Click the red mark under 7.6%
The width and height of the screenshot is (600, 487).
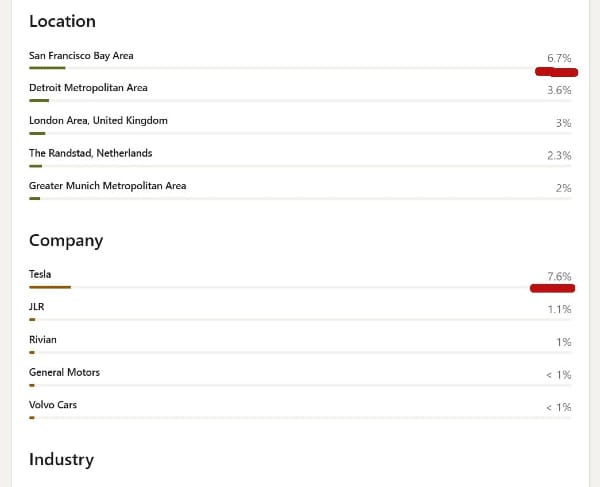point(553,288)
